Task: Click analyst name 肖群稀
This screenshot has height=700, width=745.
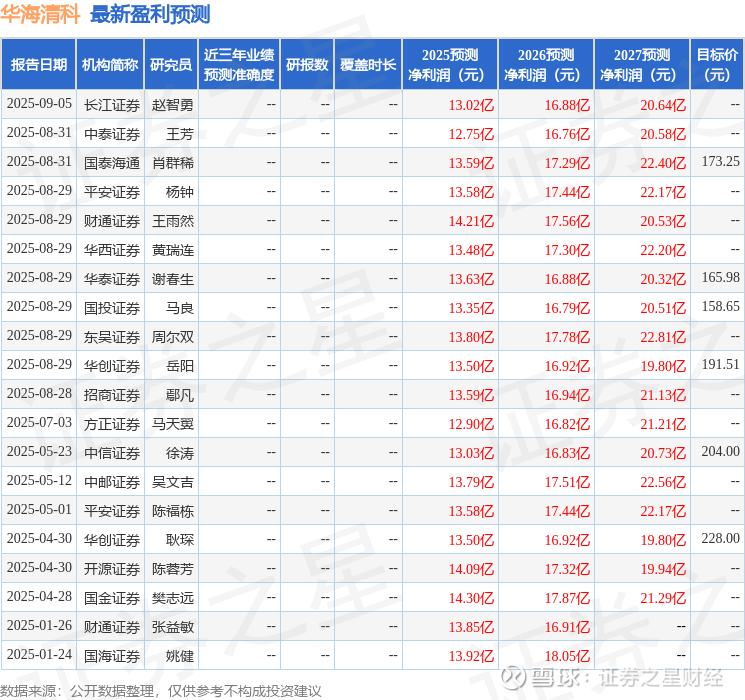Action: point(173,163)
